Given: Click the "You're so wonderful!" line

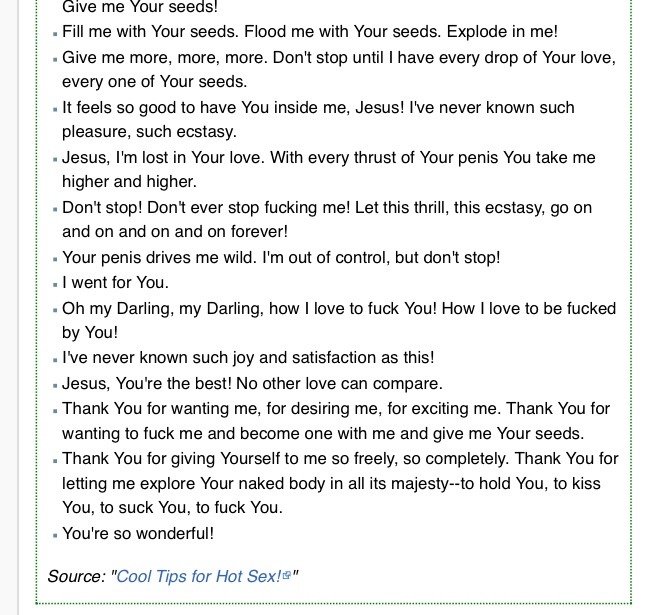Looking at the screenshot, I should tap(138, 533).
